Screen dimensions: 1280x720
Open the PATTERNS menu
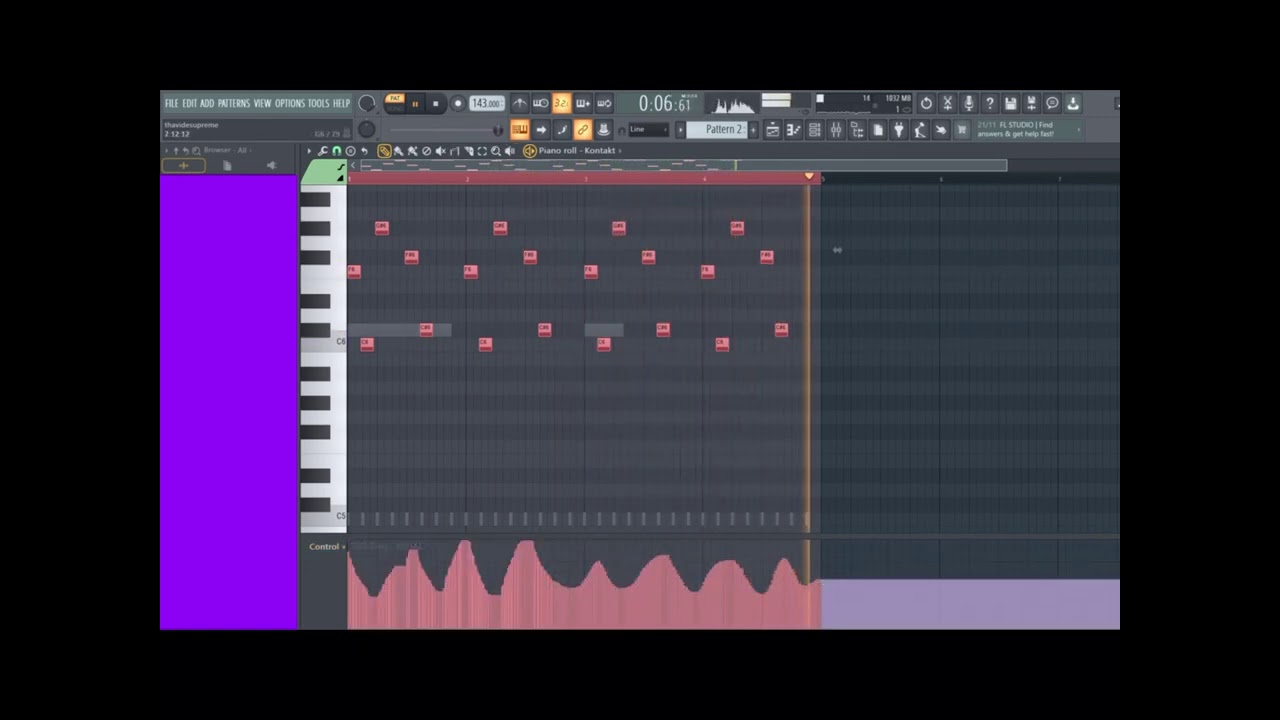pyautogui.click(x=233, y=103)
